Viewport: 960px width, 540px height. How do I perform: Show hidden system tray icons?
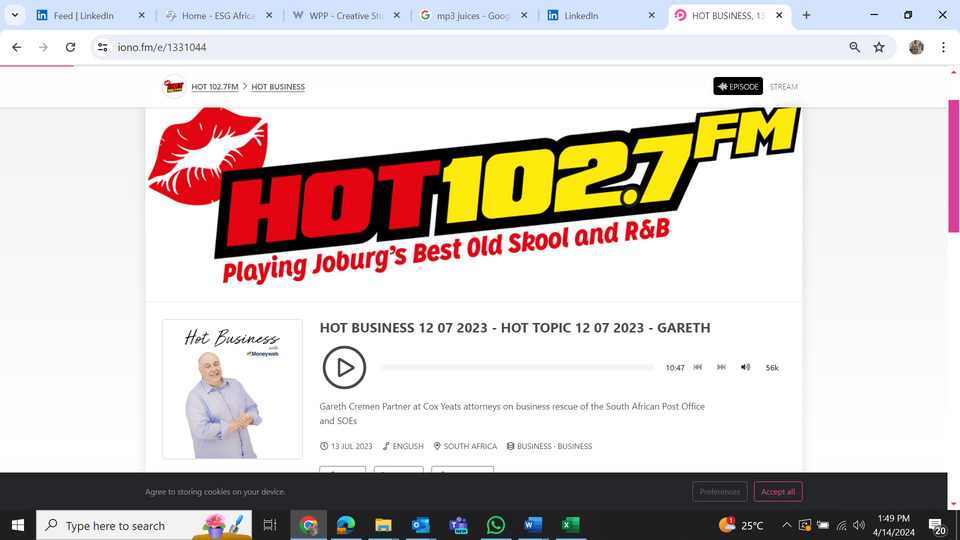(787, 525)
